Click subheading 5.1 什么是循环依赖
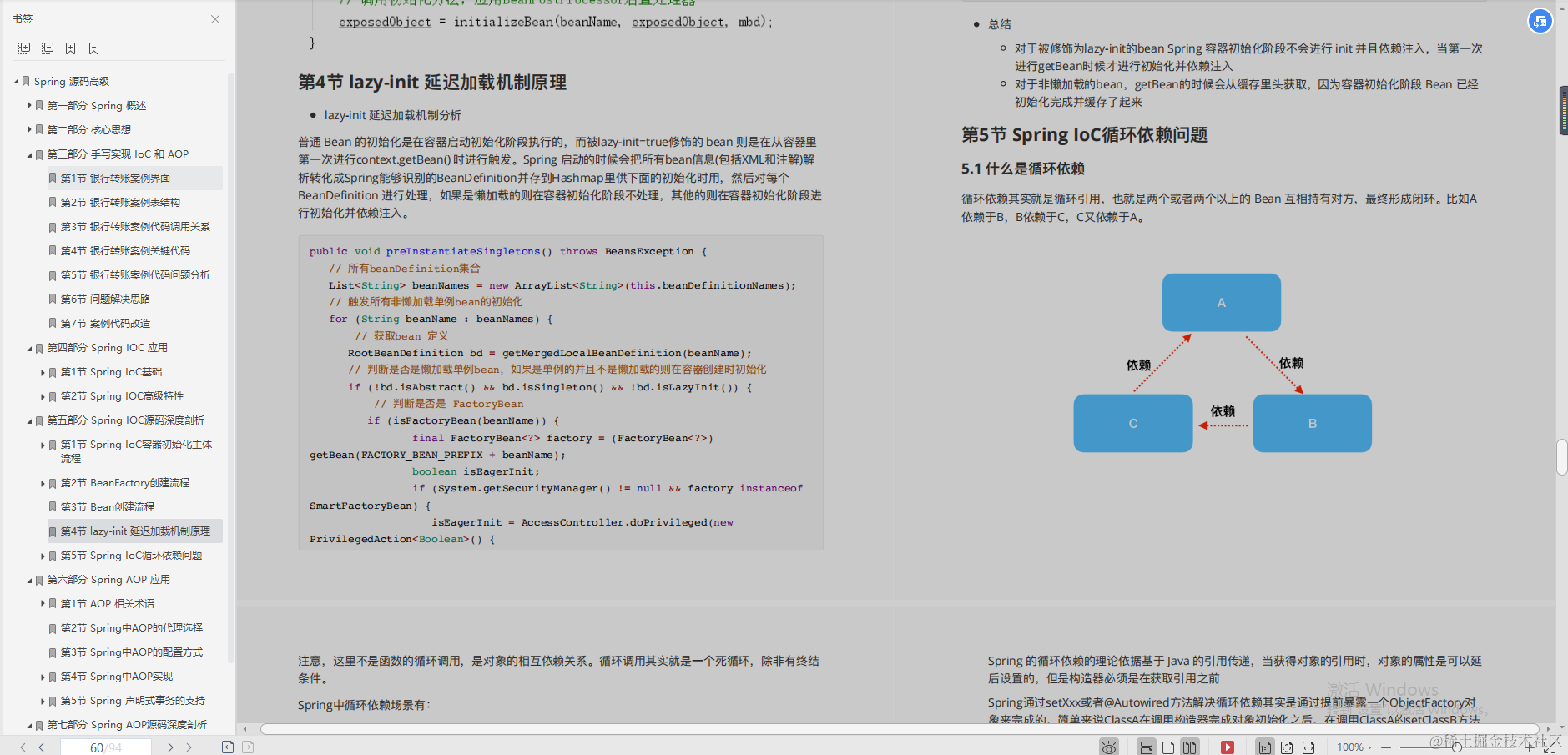The width and height of the screenshot is (1568, 755). [1023, 169]
